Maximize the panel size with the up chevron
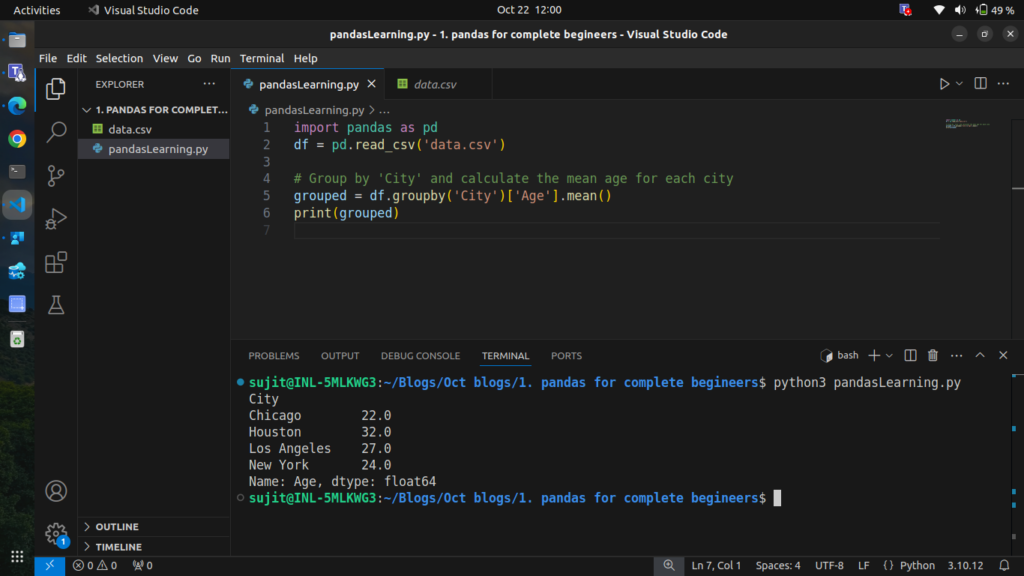 coord(980,355)
